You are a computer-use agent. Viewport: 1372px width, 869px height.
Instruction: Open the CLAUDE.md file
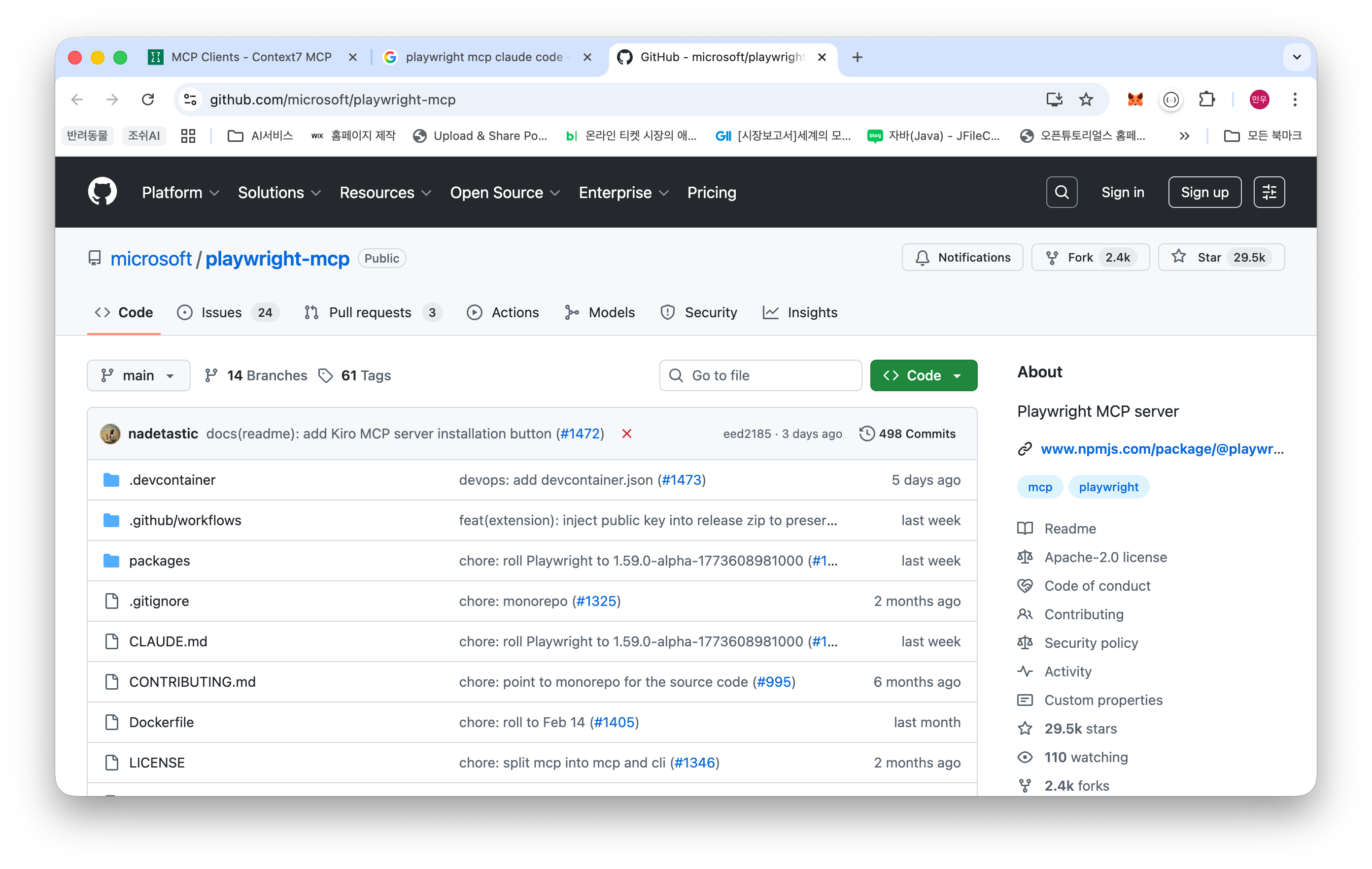click(x=168, y=641)
